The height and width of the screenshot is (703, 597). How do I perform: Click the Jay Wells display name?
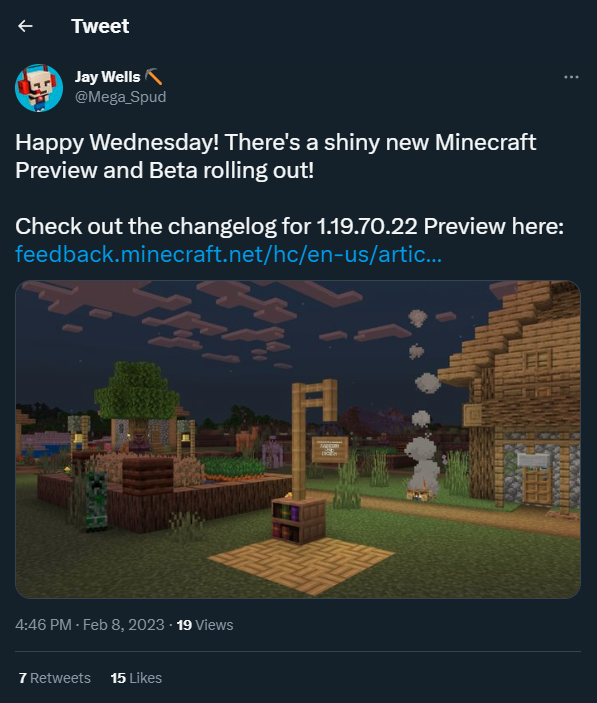[x=108, y=77]
